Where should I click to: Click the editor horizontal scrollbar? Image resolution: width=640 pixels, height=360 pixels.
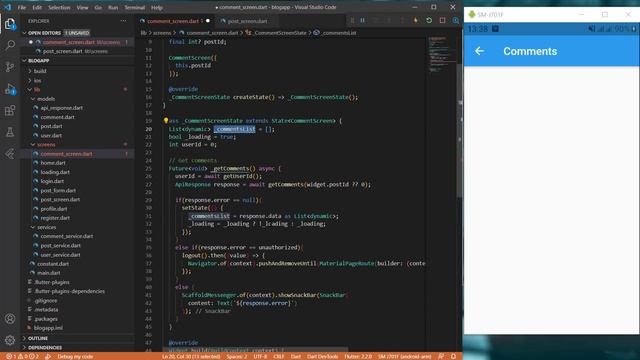tap(256, 350)
